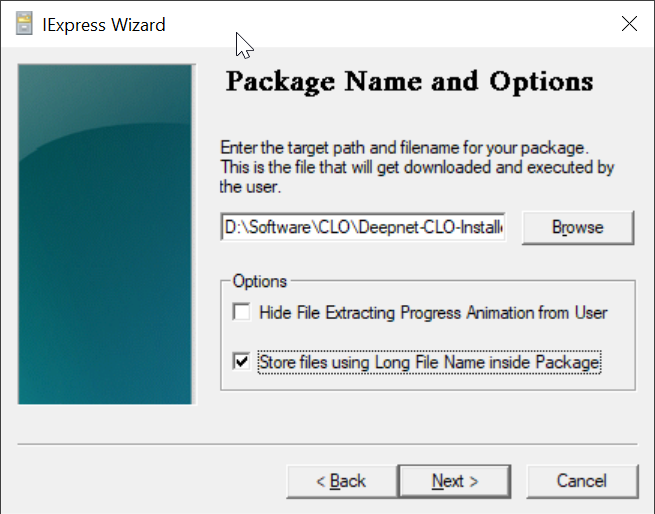This screenshot has width=655, height=514.
Task: Click the teal decorative side banner
Action: pos(105,235)
